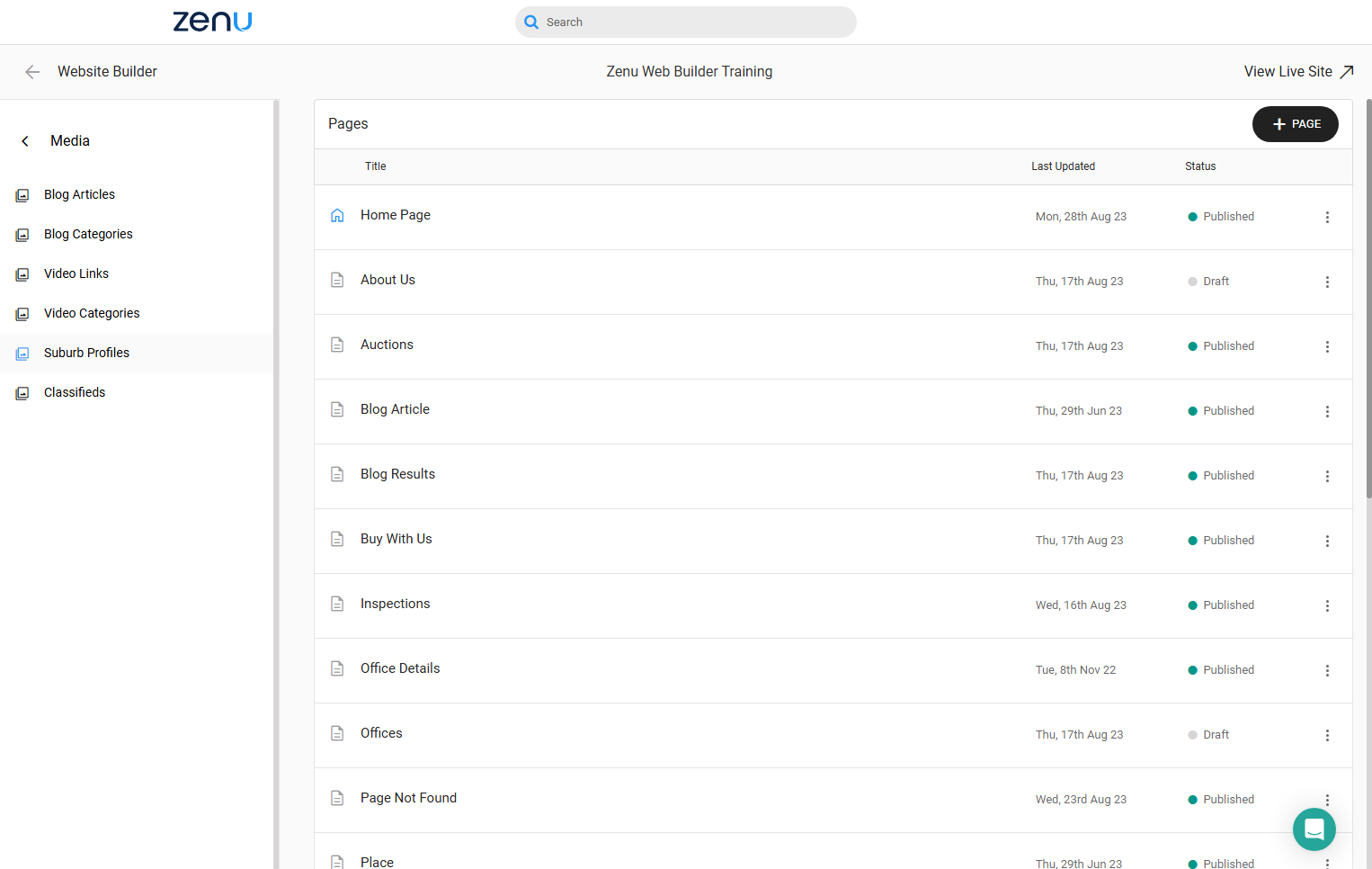Click Published status of Blog Results row
This screenshot has height=869, width=1372.
pos(1221,476)
